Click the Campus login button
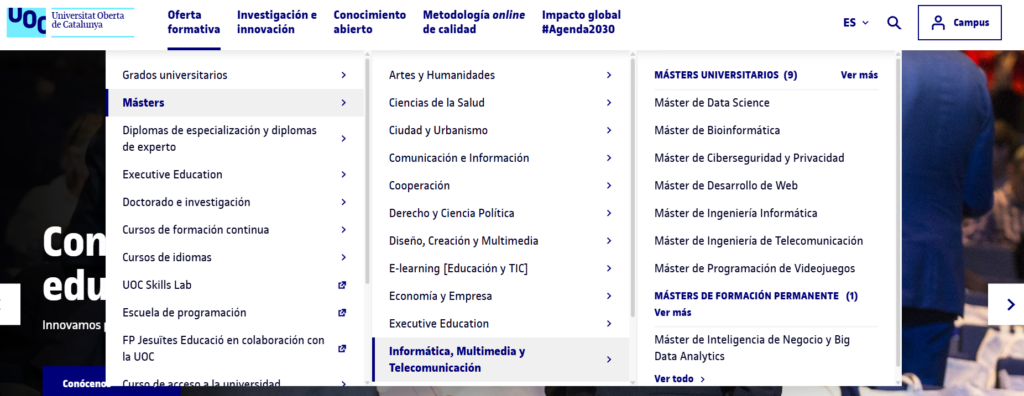The width and height of the screenshot is (1024, 396). click(x=959, y=23)
